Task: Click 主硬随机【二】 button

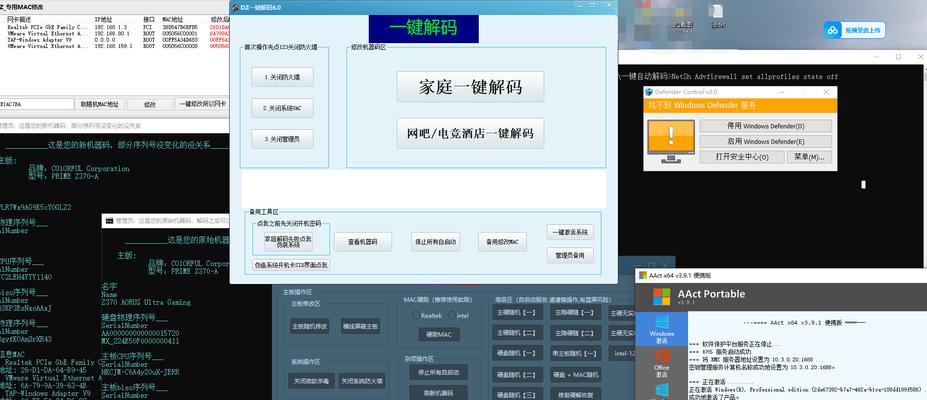Action: coord(517,333)
